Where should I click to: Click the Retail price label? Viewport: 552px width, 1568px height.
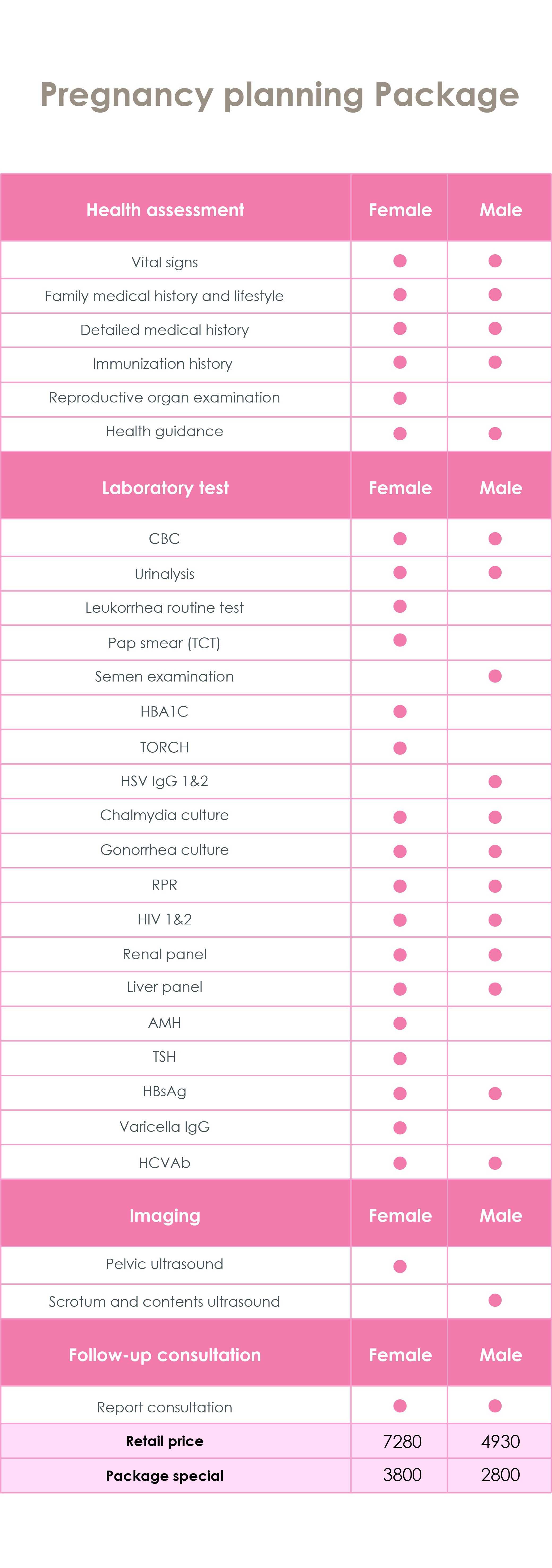[x=165, y=1441]
